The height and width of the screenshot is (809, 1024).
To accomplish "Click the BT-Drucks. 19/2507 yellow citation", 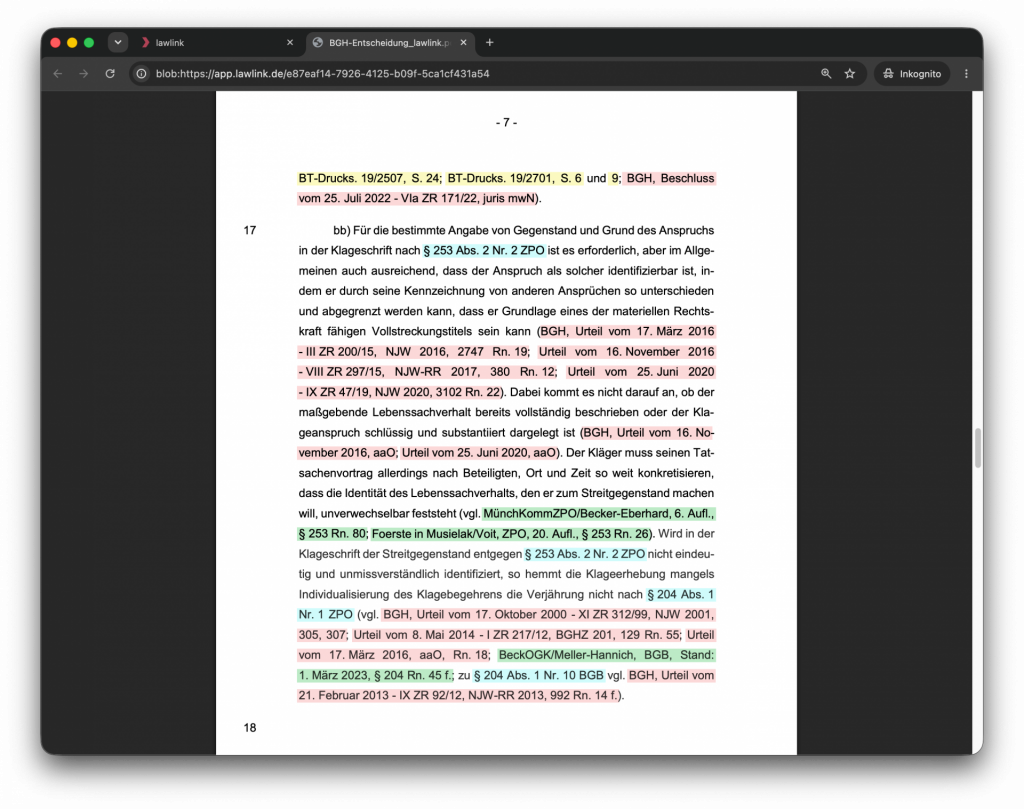I will [x=369, y=178].
